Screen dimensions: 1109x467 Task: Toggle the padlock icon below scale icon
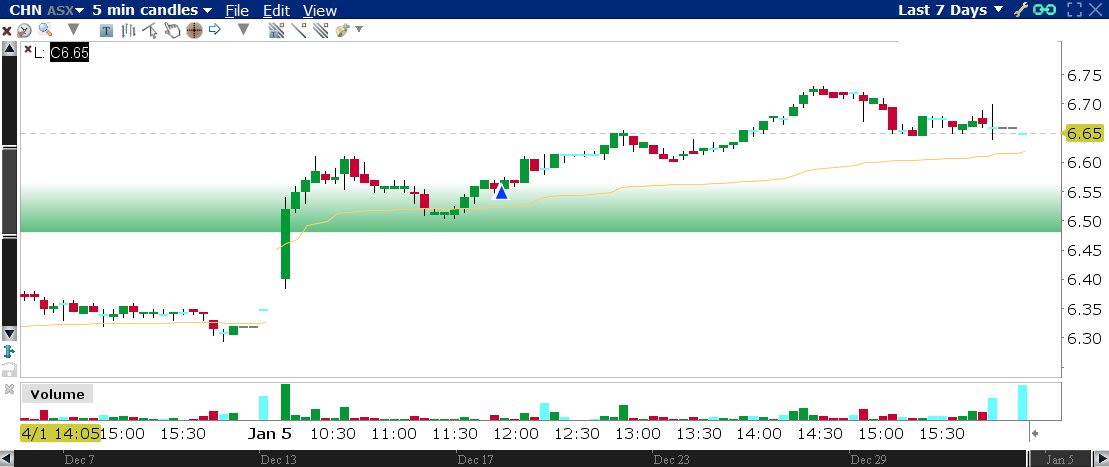click(x=9, y=369)
